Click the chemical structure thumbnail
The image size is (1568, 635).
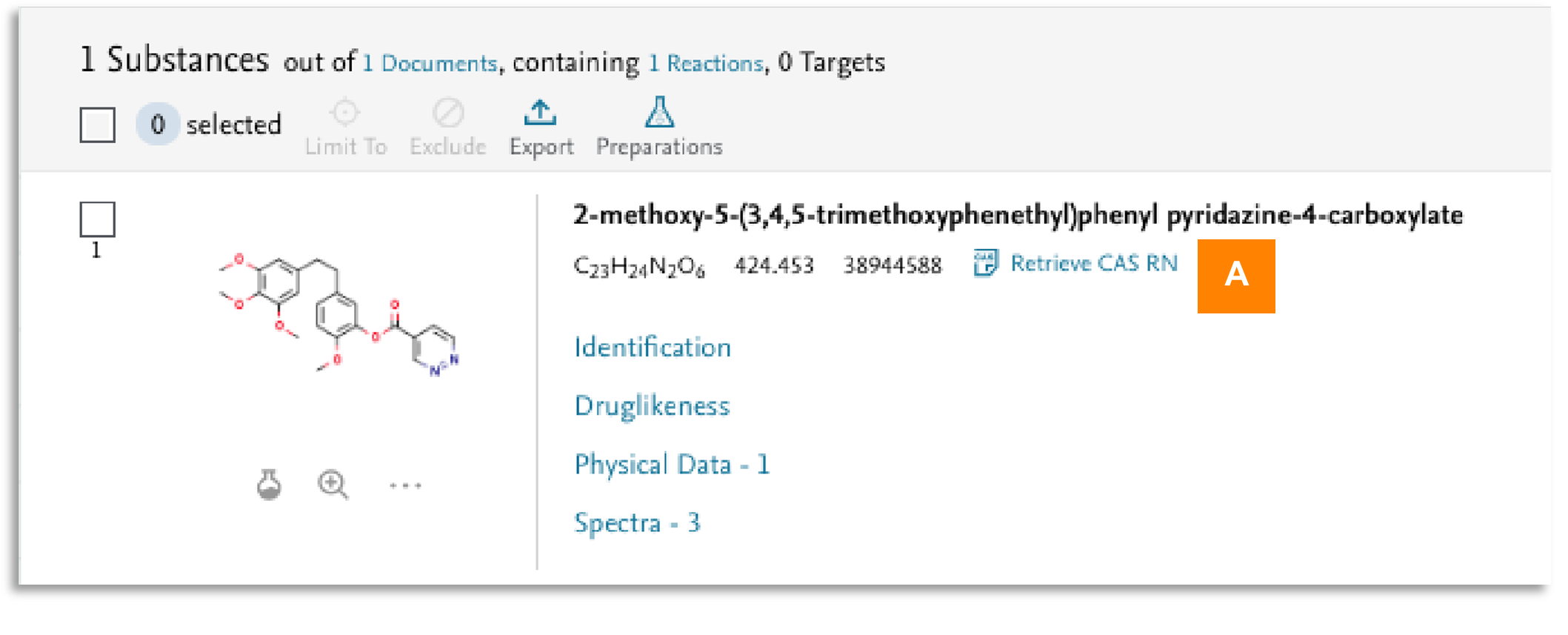(x=339, y=315)
